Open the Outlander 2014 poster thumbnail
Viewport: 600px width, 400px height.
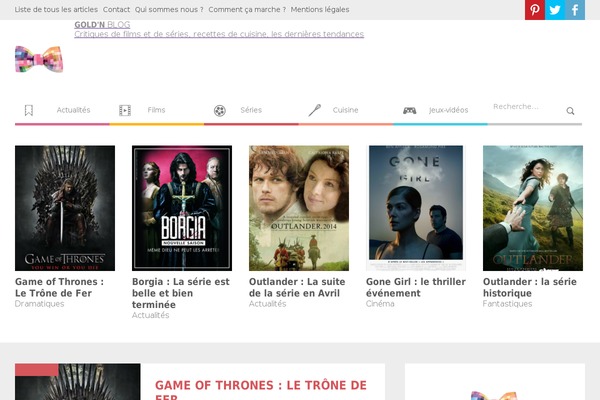point(299,208)
